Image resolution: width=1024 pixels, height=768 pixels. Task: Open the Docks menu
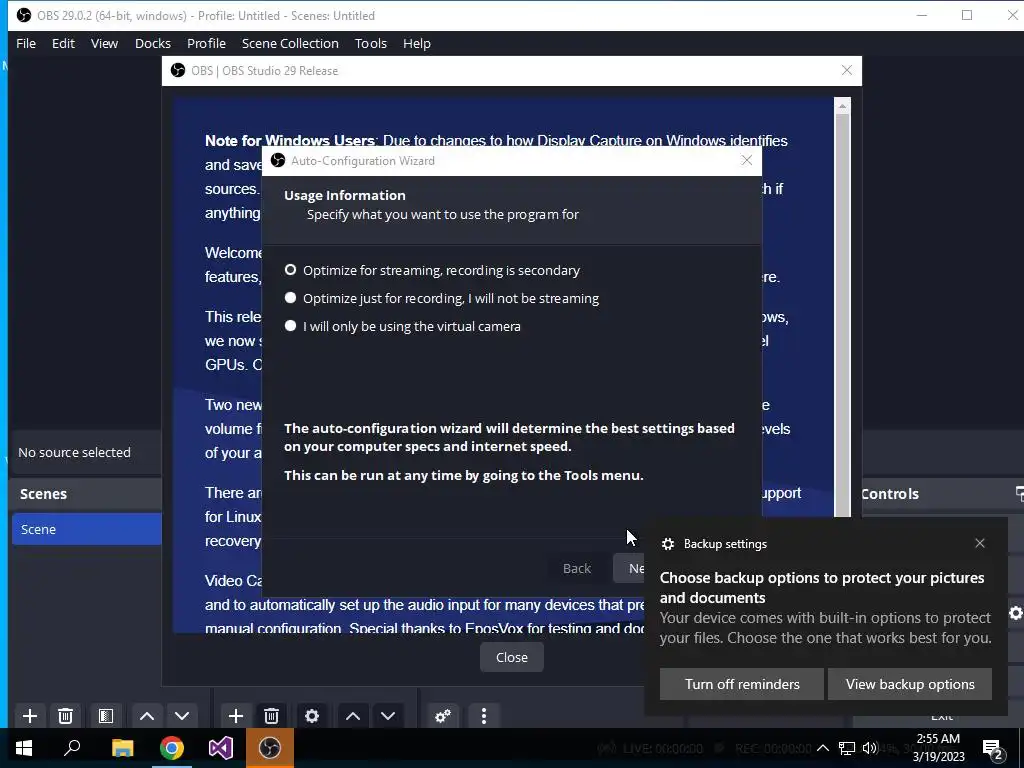[153, 43]
